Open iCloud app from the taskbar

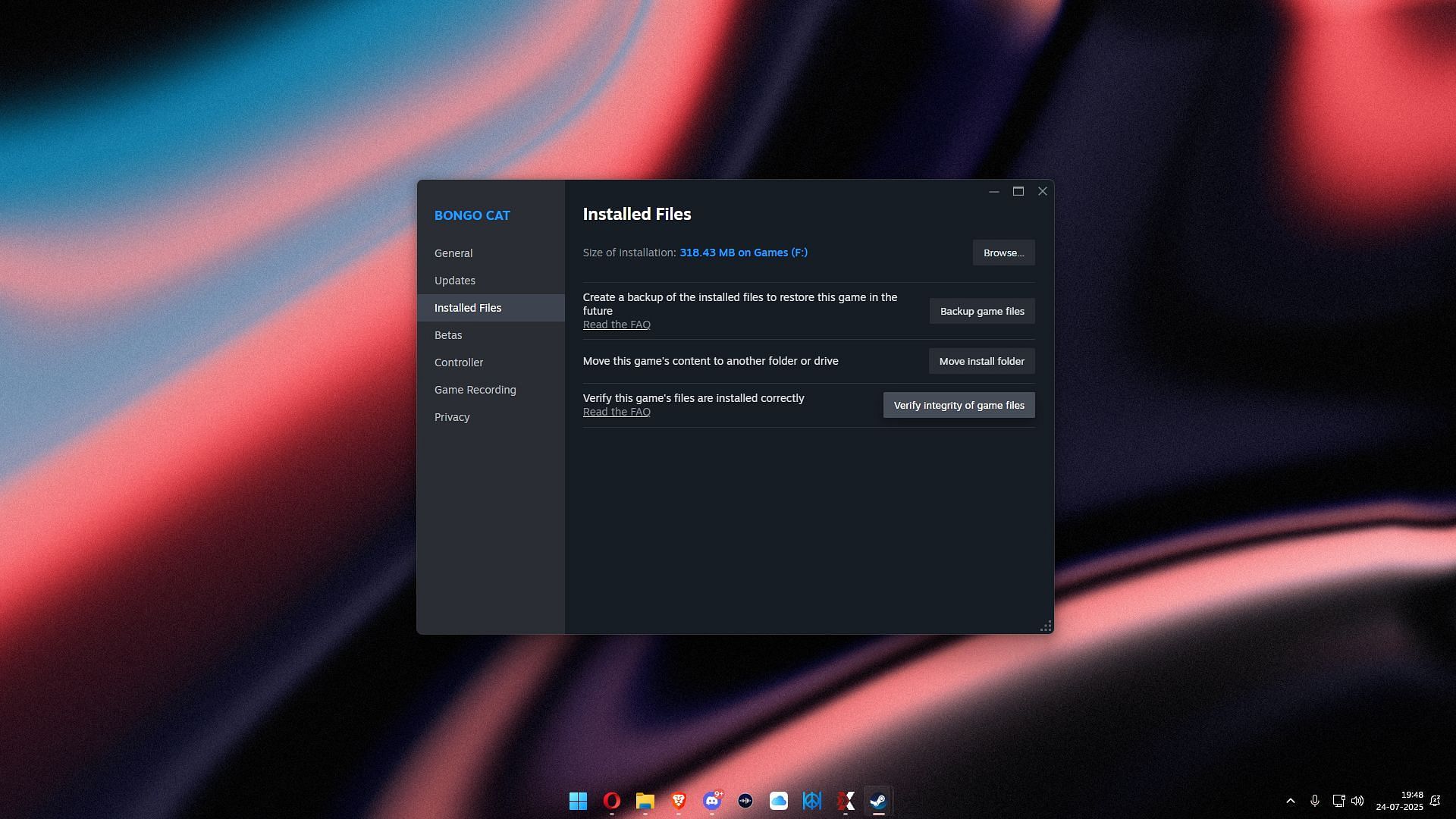tap(778, 801)
